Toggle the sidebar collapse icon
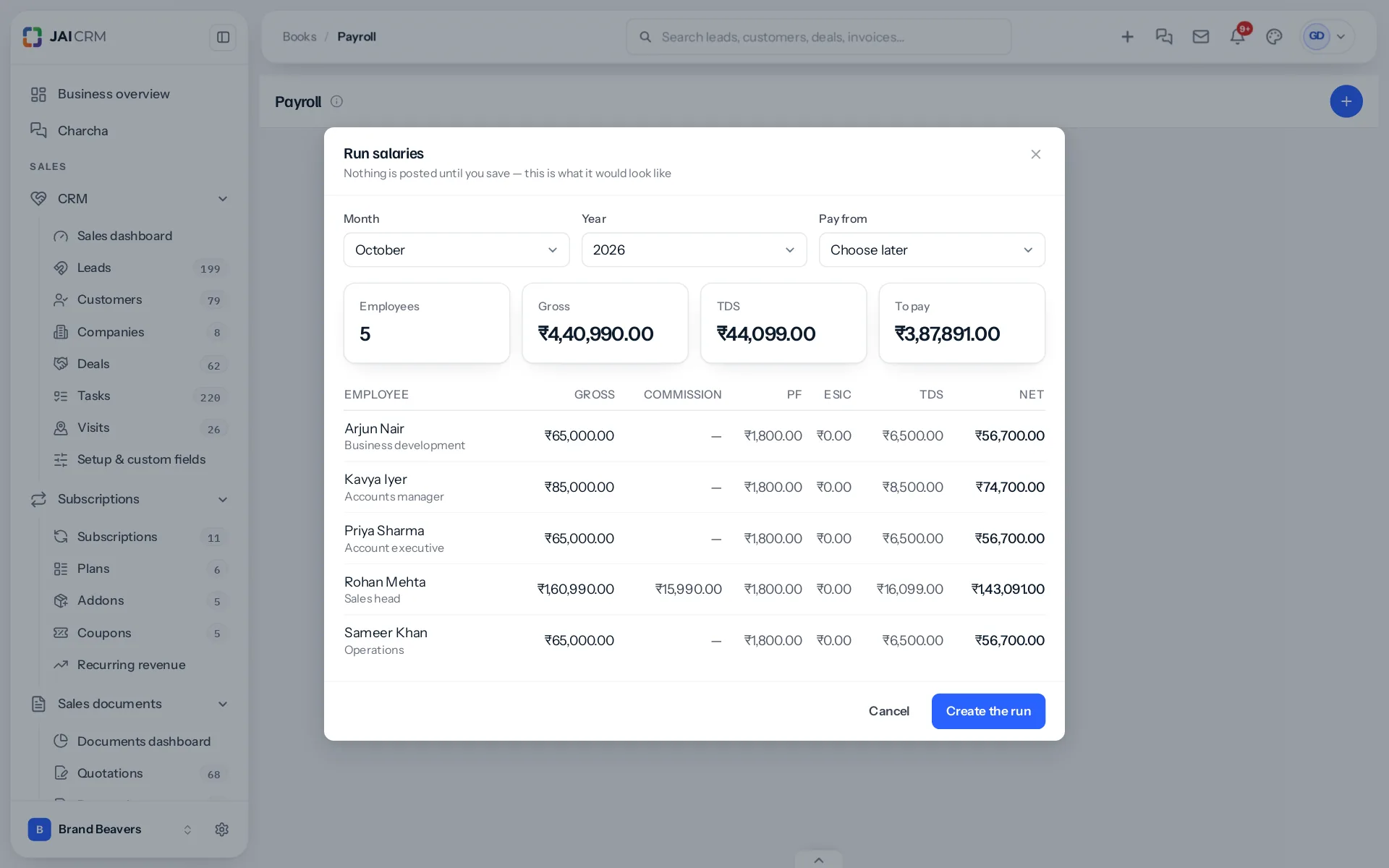 (223, 37)
